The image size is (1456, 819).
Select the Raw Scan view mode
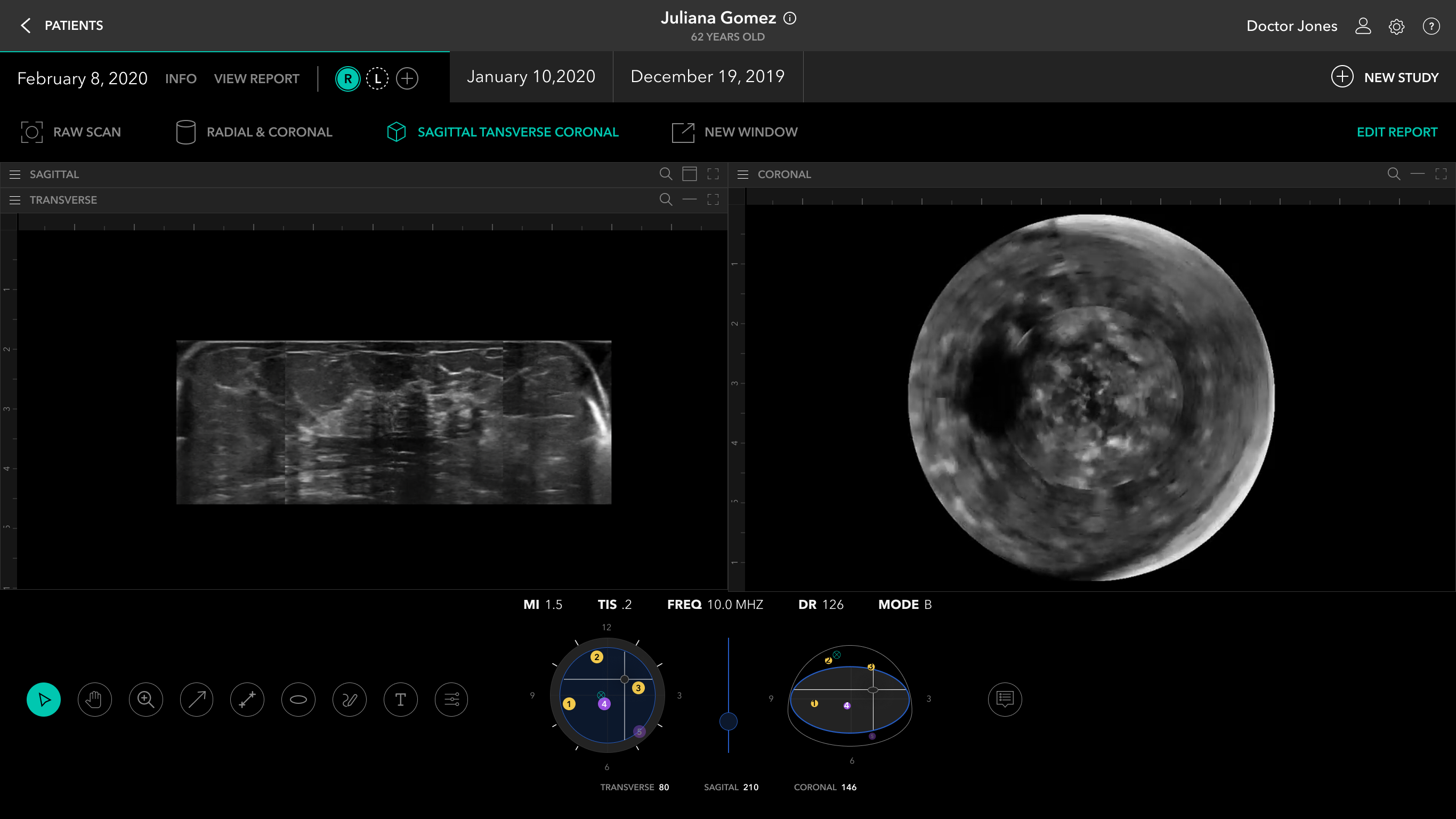tap(71, 132)
